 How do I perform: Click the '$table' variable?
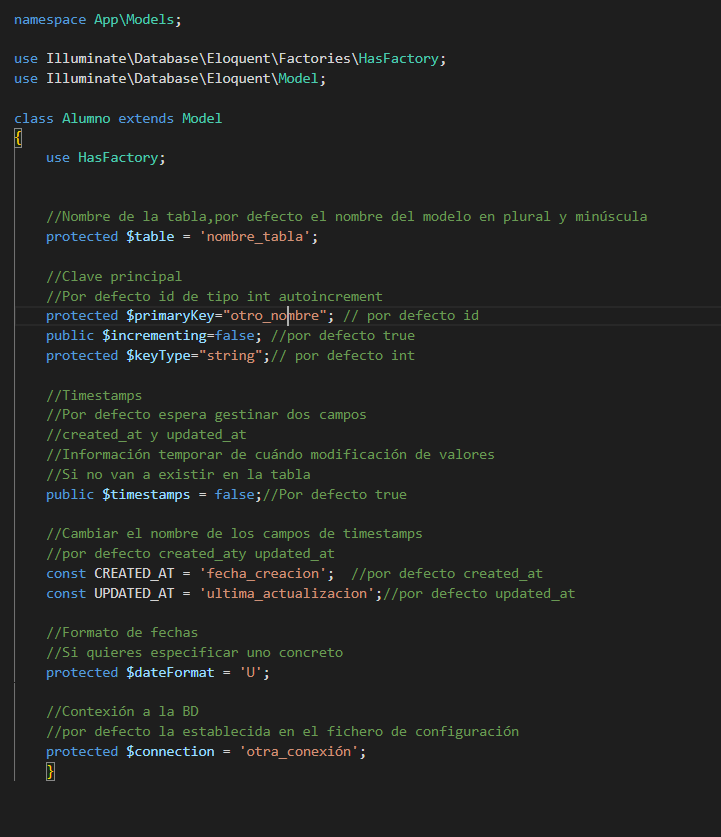pyautogui.click(x=150, y=236)
